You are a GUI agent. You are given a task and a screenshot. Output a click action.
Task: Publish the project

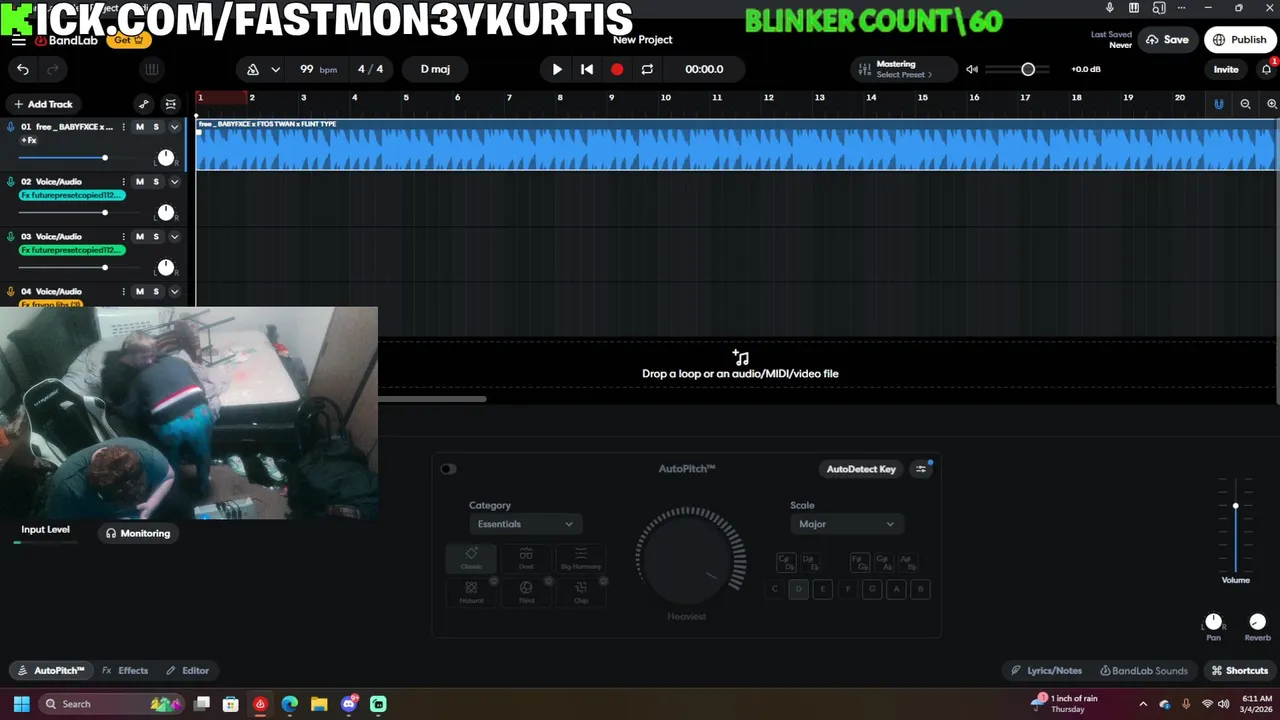[1240, 40]
